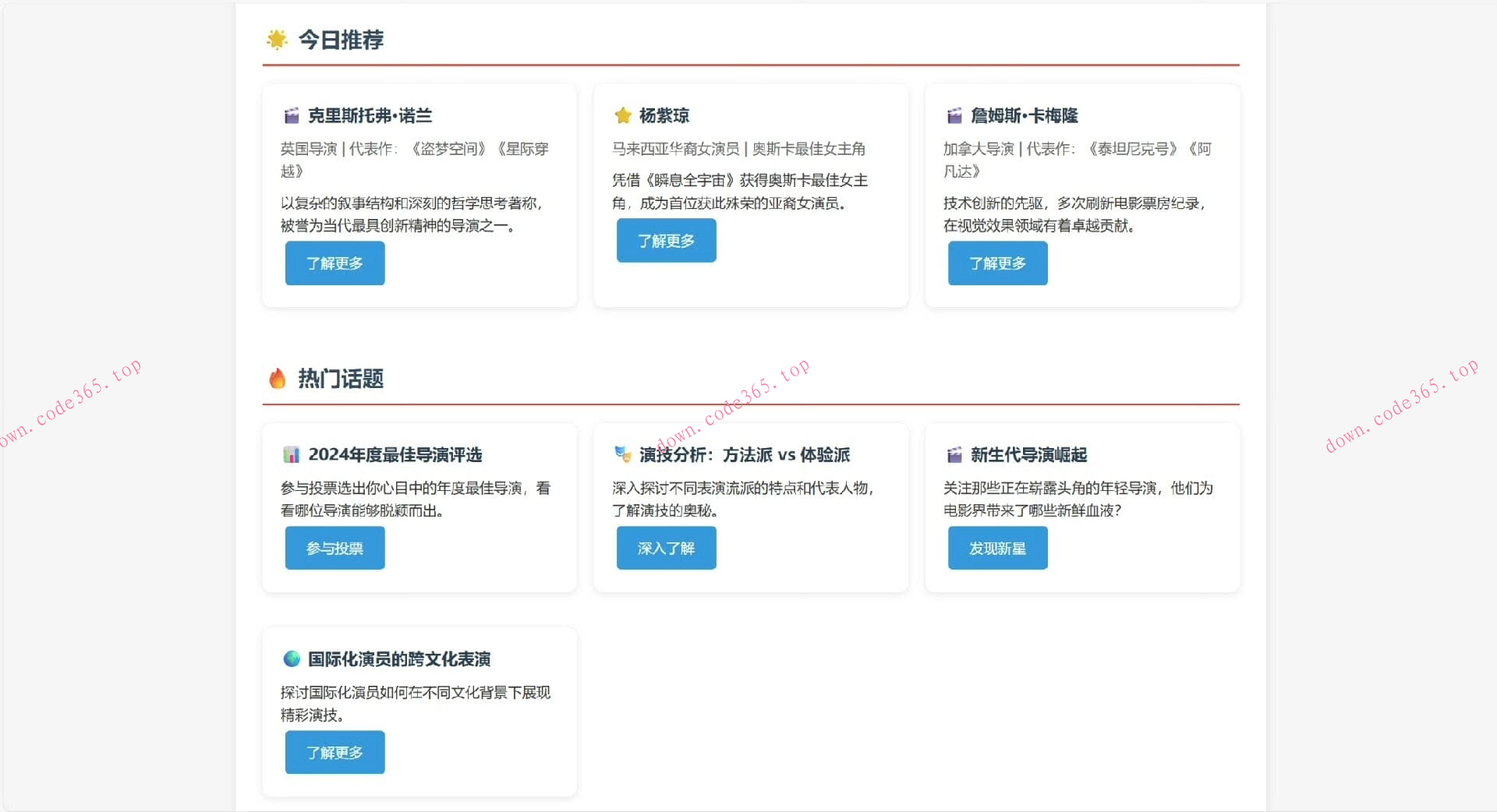1497x812 pixels.
Task: Click the 演技分析：方法派 vs 体验派 title
Action: coord(745,455)
